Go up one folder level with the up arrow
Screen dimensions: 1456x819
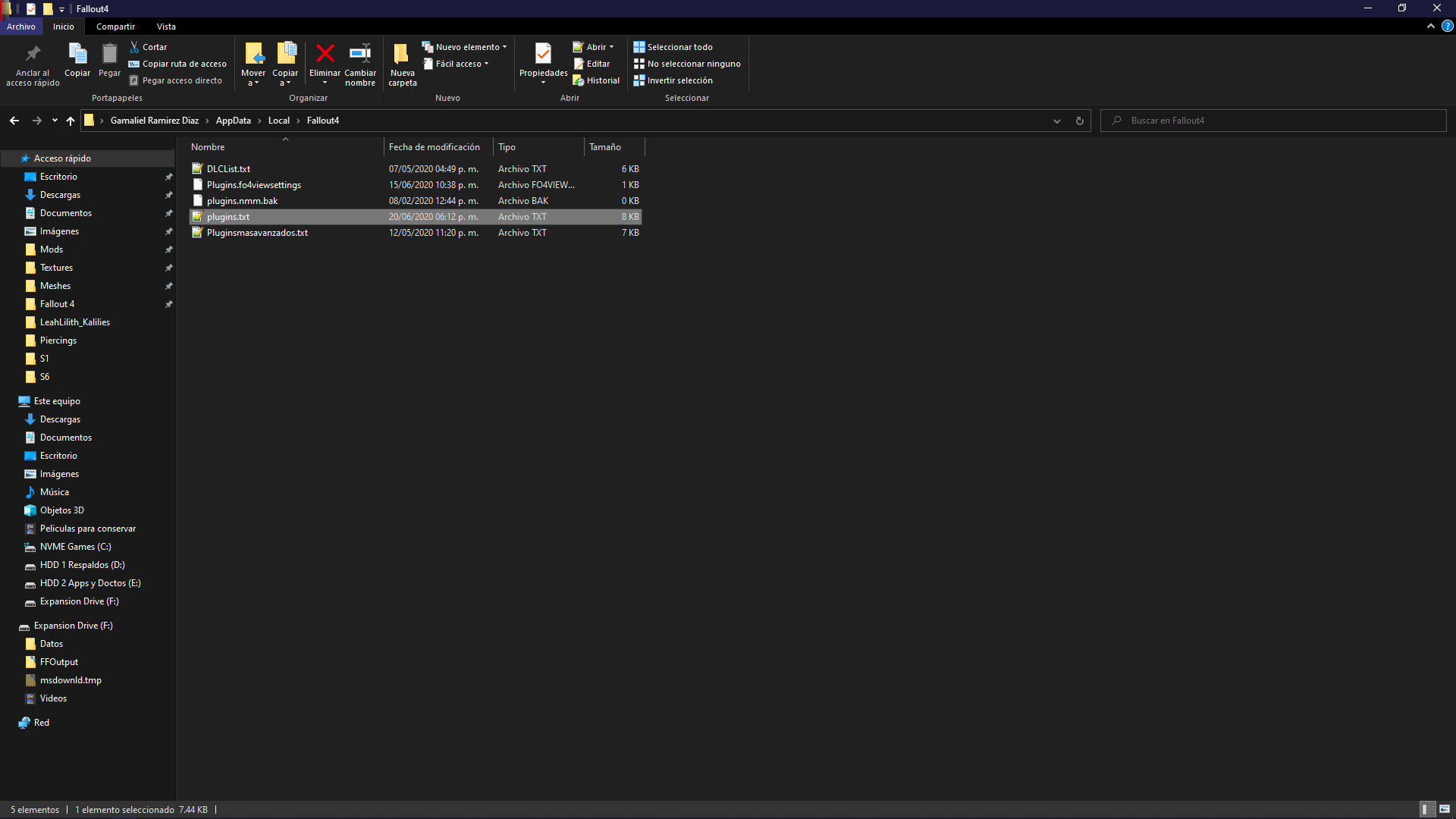(x=71, y=121)
